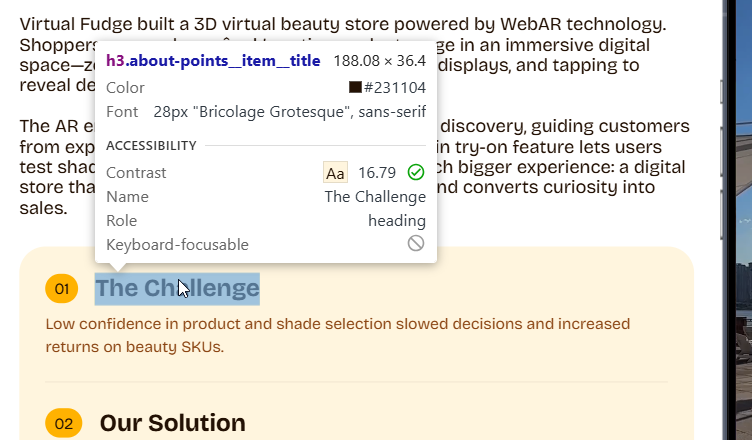Click the green contrast pass checkmark icon

(x=416, y=173)
